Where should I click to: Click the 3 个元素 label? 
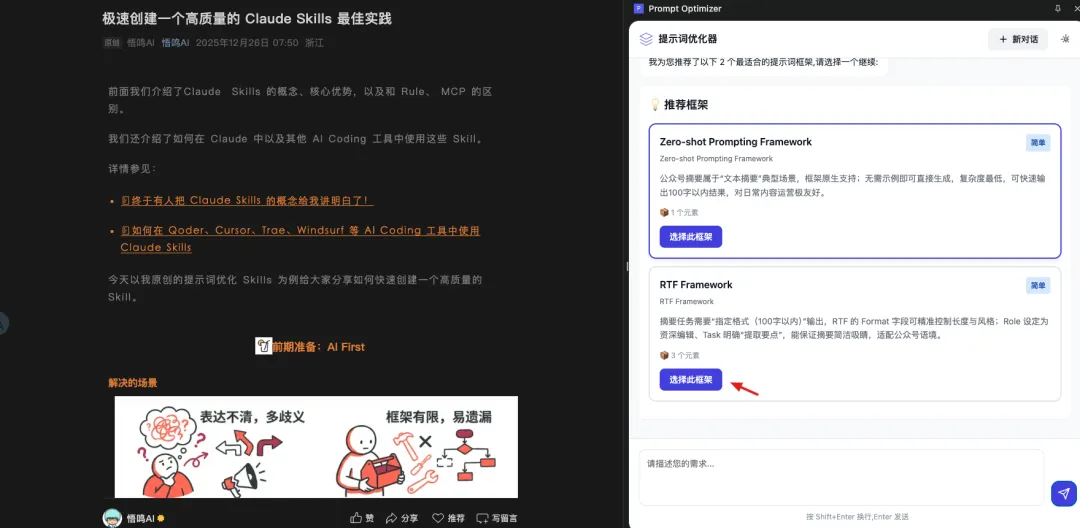685,355
